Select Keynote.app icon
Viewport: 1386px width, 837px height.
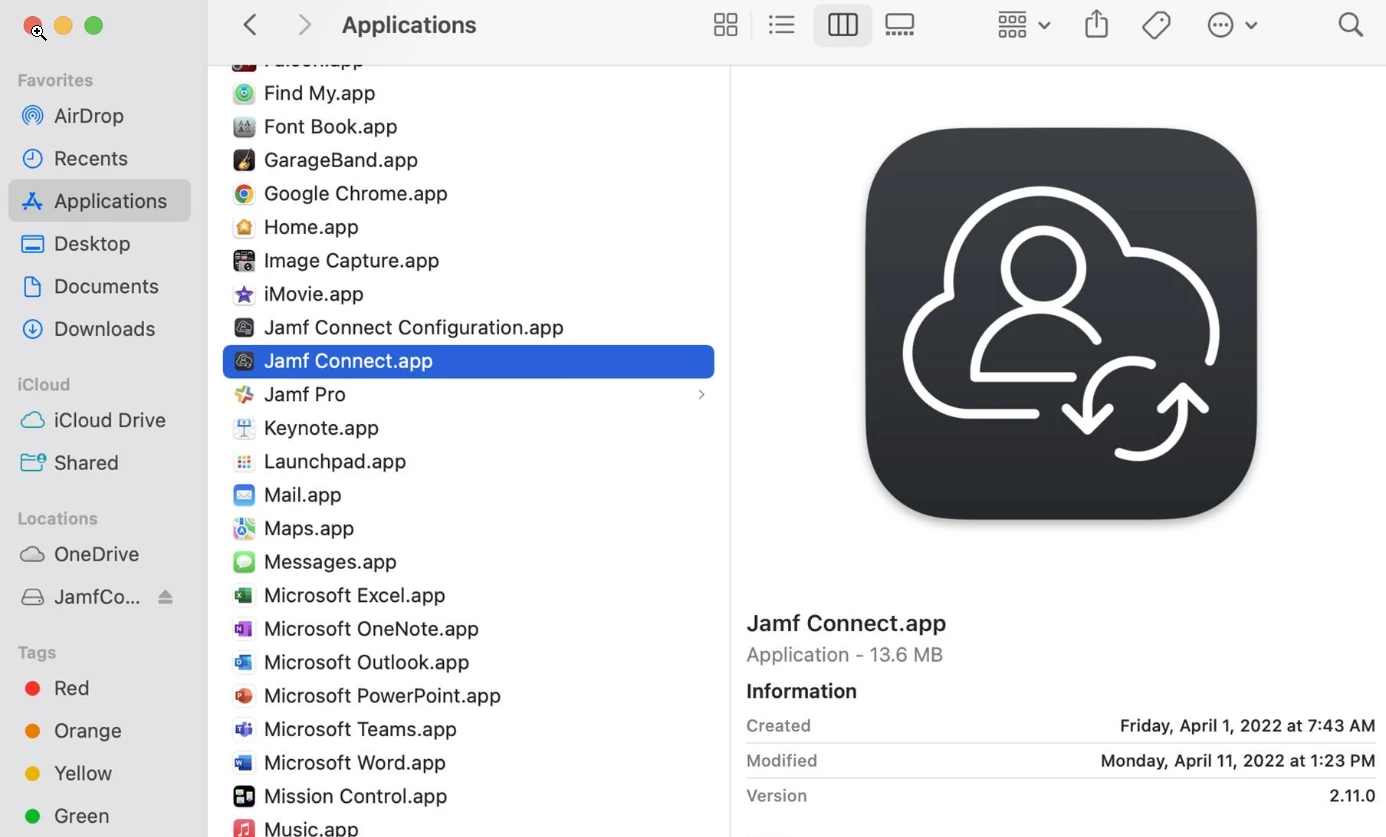pyautogui.click(x=244, y=428)
